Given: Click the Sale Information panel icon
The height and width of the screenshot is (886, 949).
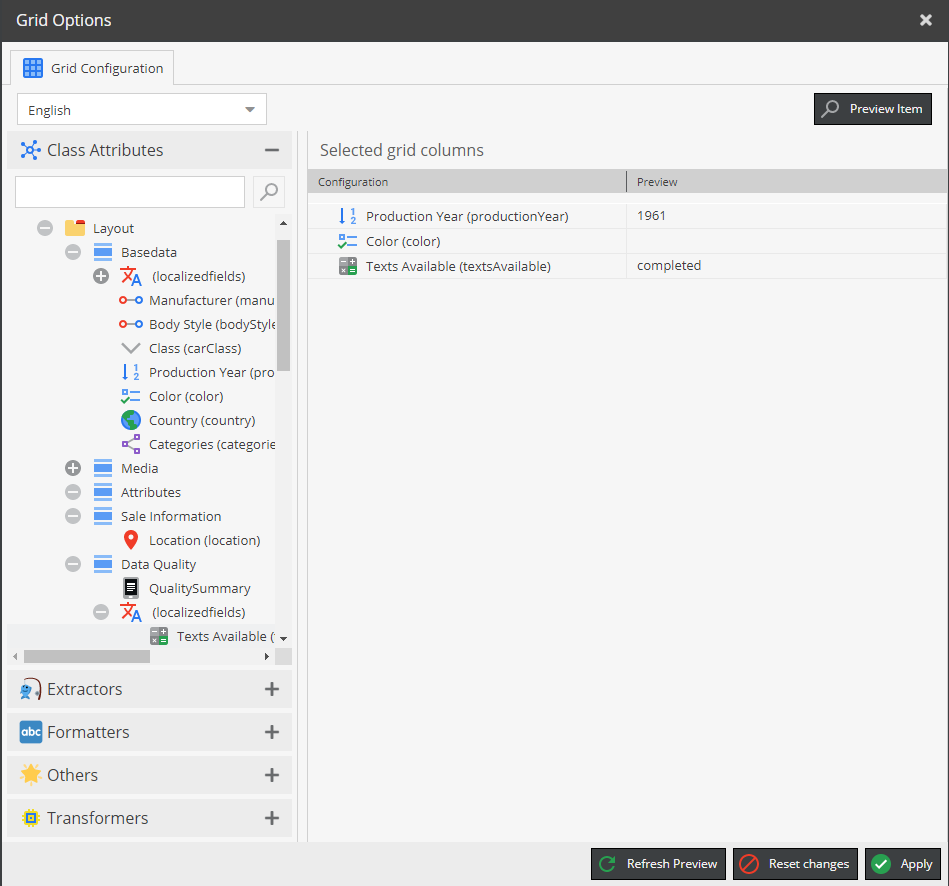Looking at the screenshot, I should click(103, 516).
